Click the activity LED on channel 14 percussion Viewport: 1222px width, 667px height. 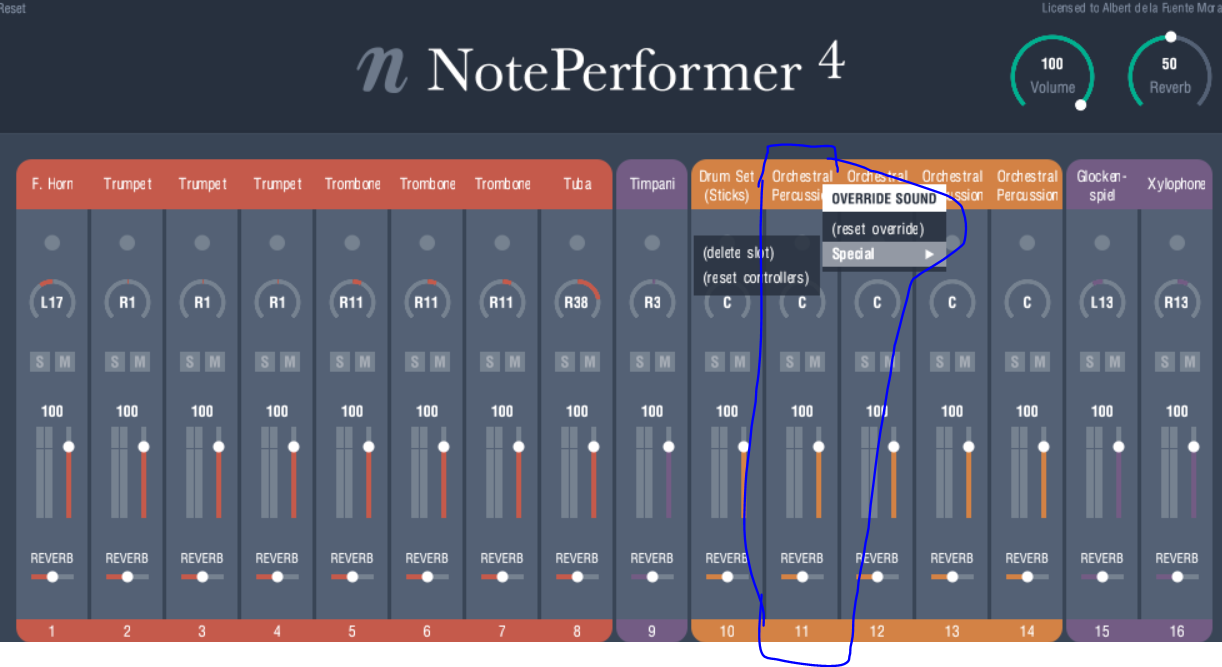pos(1027,243)
